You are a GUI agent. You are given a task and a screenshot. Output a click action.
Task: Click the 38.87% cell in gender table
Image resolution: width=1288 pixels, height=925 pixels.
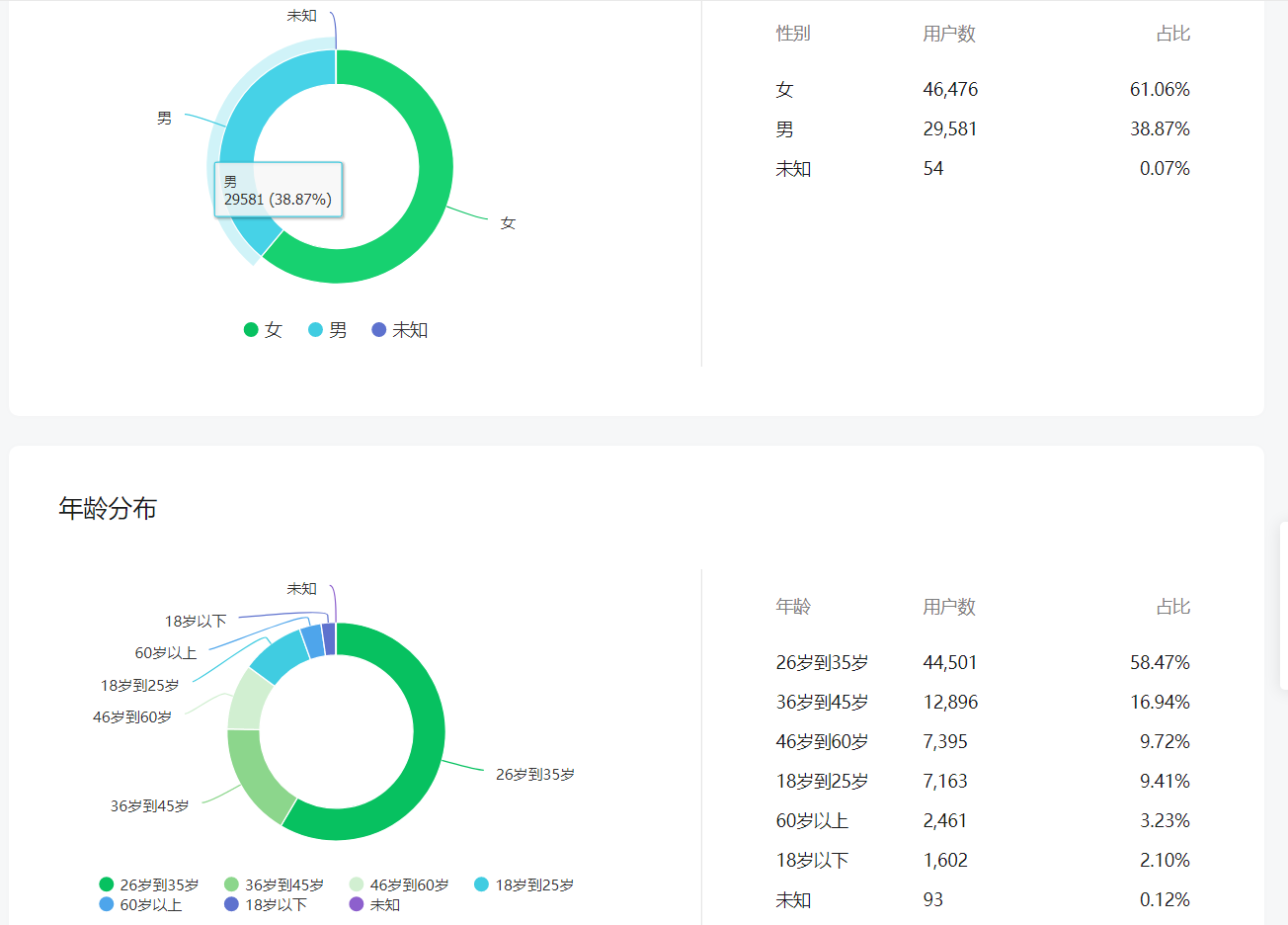point(1160,129)
